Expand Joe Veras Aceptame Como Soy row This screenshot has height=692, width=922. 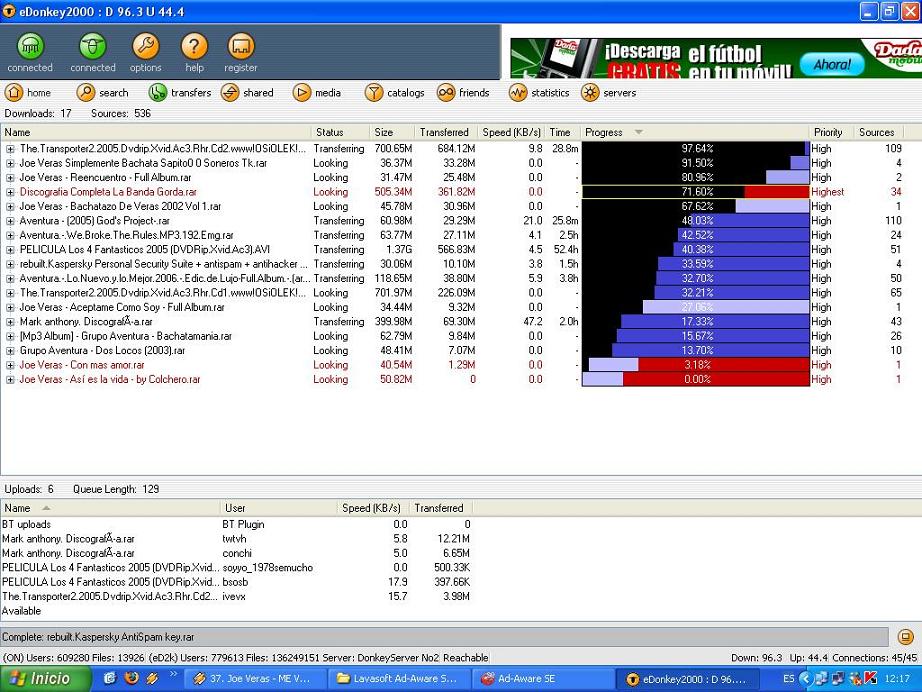(x=10, y=307)
